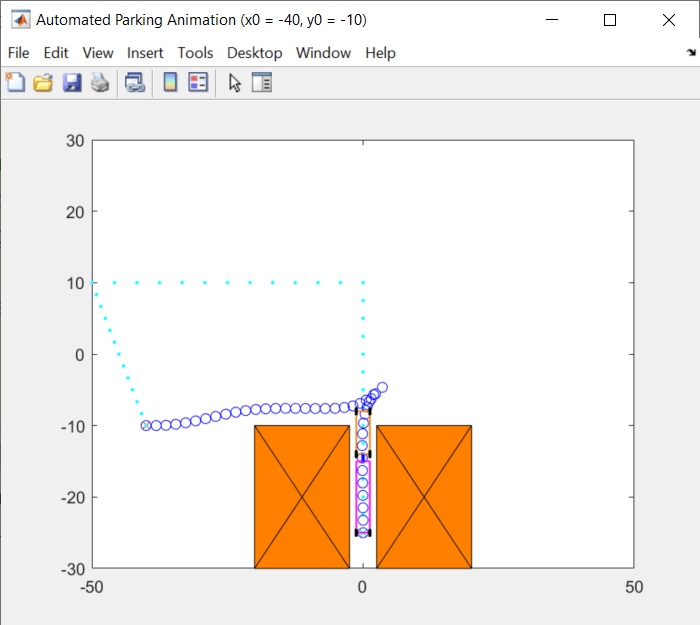700x625 pixels.
Task: Maximize the Automated Parking Animation window
Action: pyautogui.click(x=610, y=20)
